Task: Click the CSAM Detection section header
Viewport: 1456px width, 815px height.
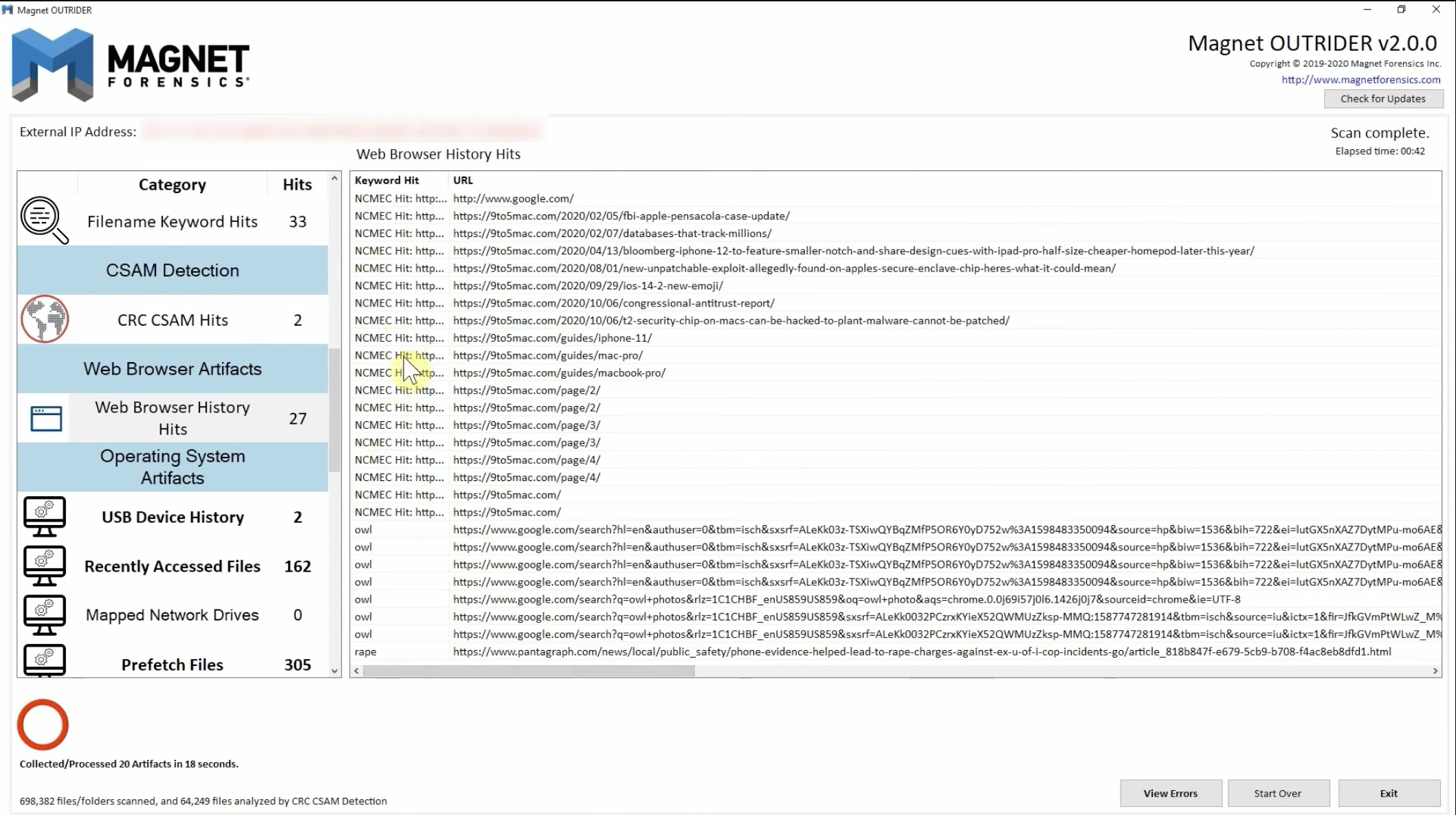Action: pyautogui.click(x=173, y=270)
